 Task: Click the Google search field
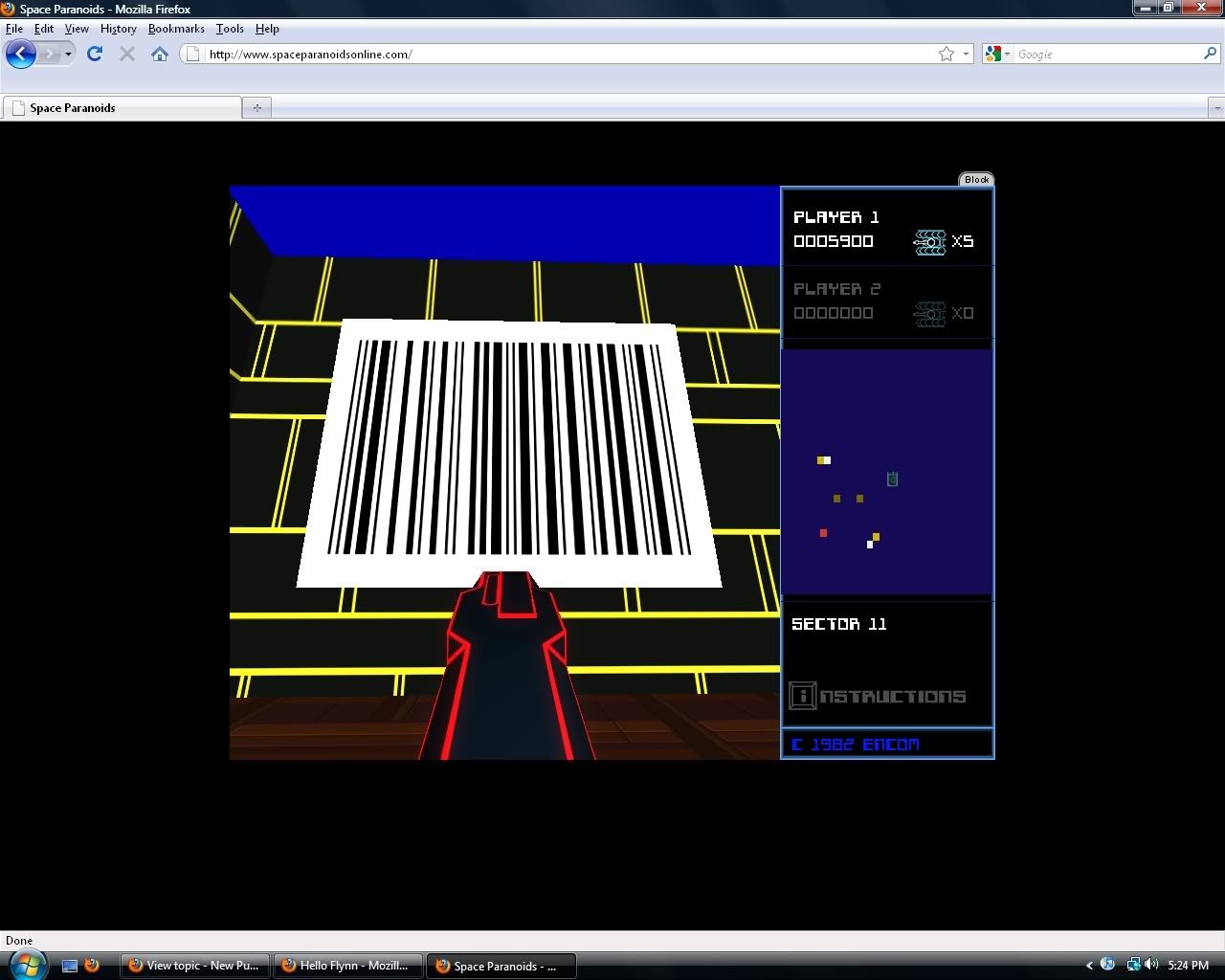pyautogui.click(x=1107, y=55)
